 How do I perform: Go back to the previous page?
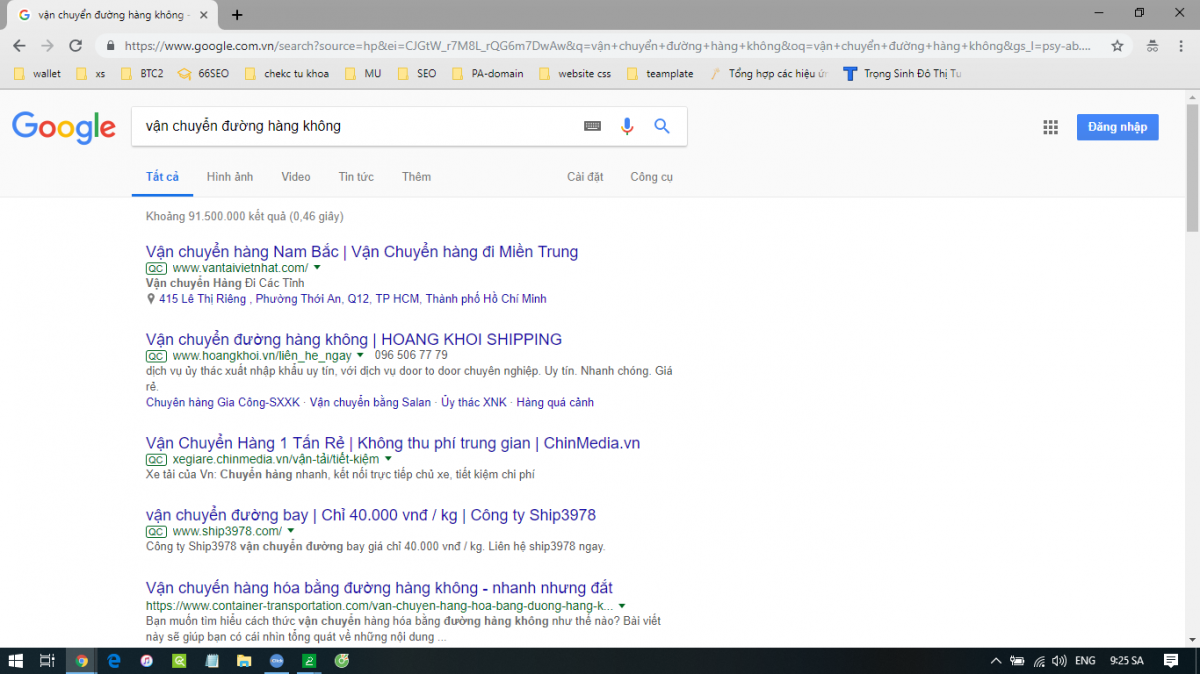point(20,46)
